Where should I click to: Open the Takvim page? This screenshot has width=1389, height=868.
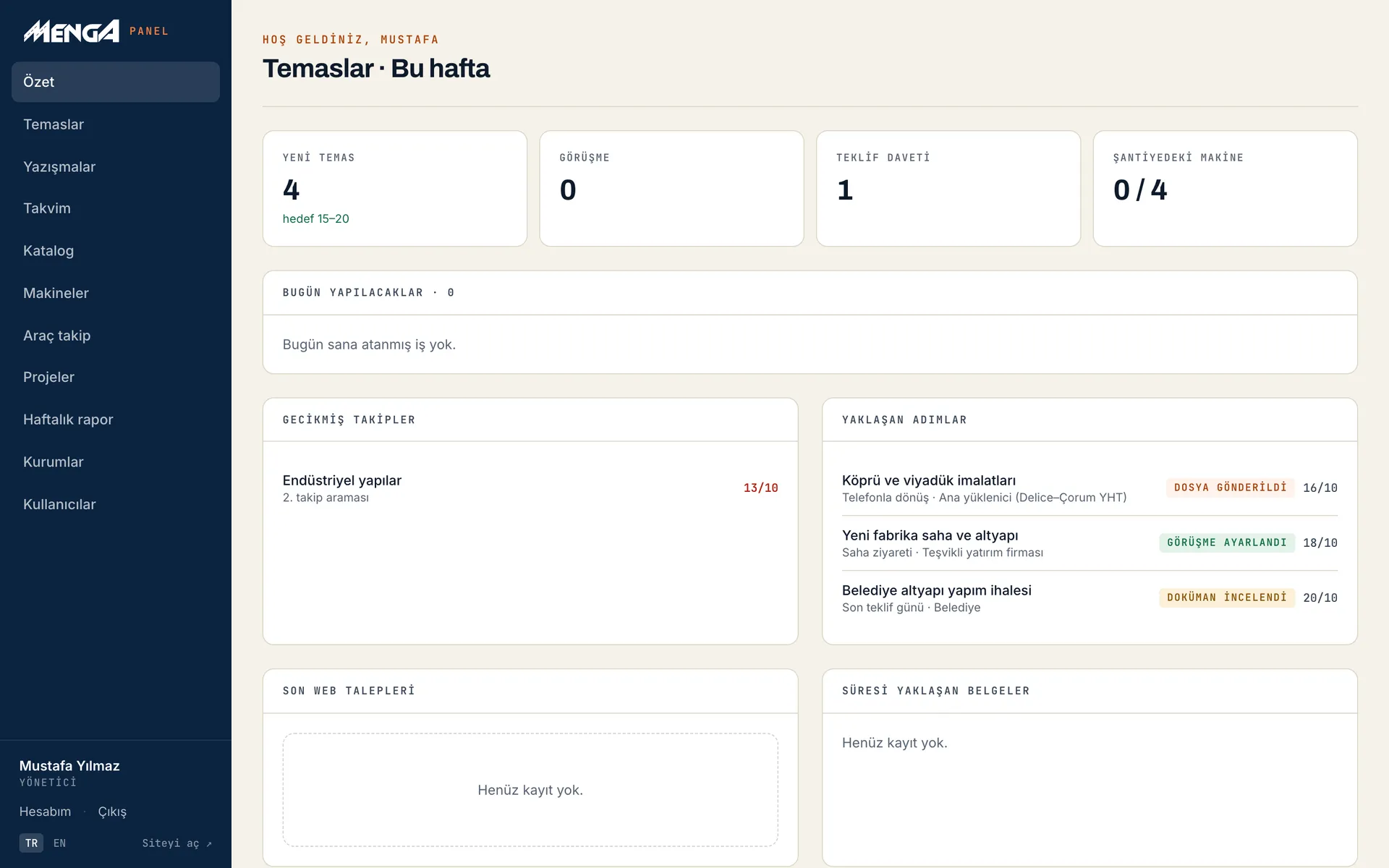click(116, 208)
